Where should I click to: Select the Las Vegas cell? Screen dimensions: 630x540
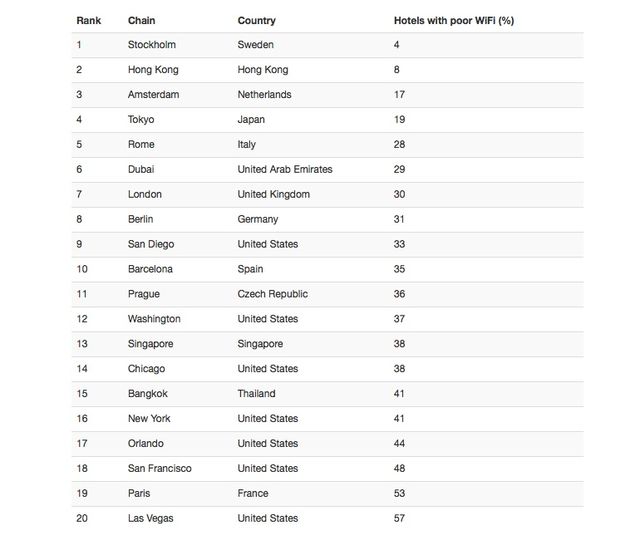point(153,518)
